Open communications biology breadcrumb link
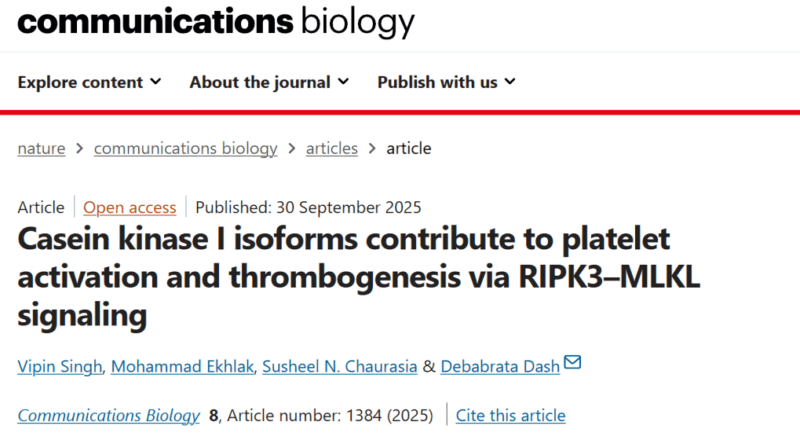The width and height of the screenshot is (800, 433). click(185, 148)
